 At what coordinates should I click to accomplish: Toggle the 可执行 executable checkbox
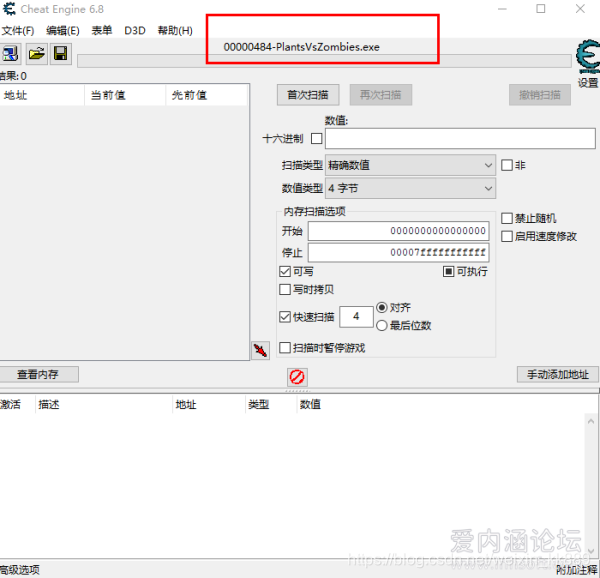coord(448,272)
